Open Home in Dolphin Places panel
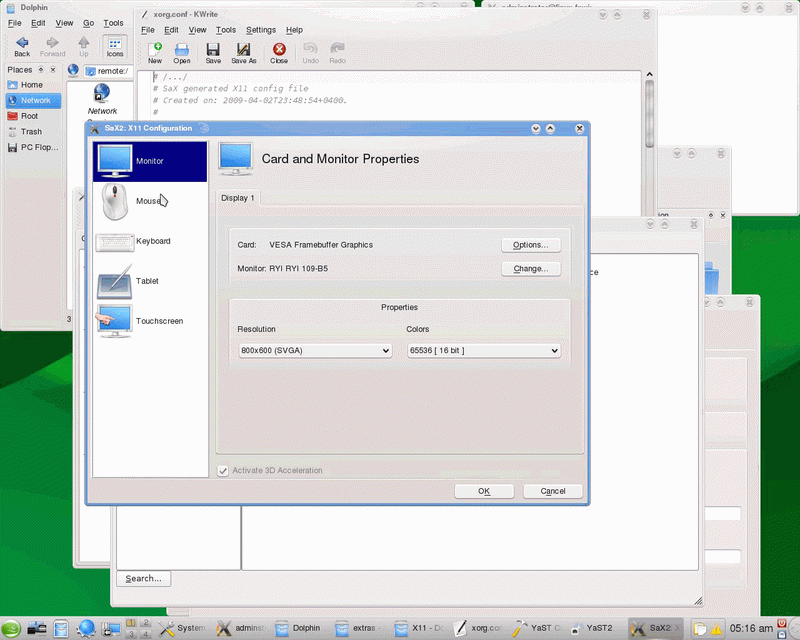The image size is (800, 640). (33, 85)
